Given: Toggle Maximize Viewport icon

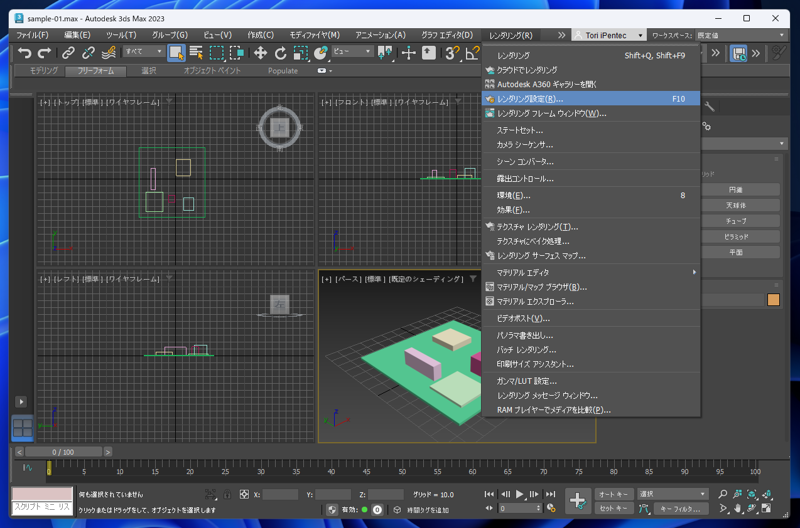Looking at the screenshot, I should click(767, 508).
